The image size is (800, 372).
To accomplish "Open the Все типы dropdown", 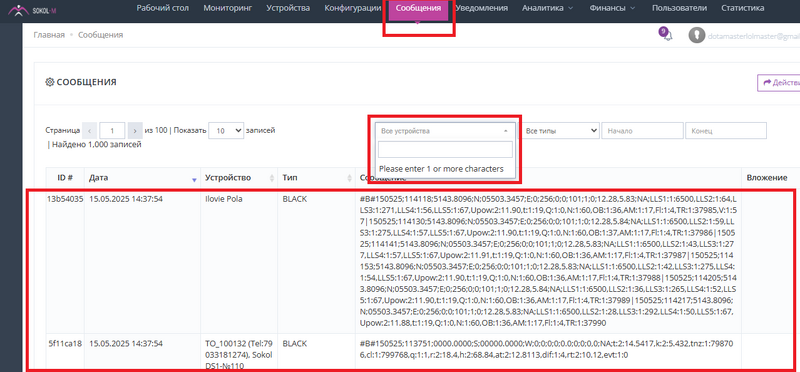I will [x=560, y=131].
